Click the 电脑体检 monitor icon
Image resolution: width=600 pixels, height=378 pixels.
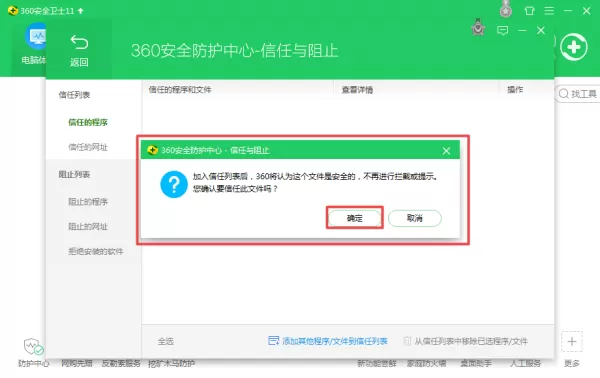tap(36, 37)
